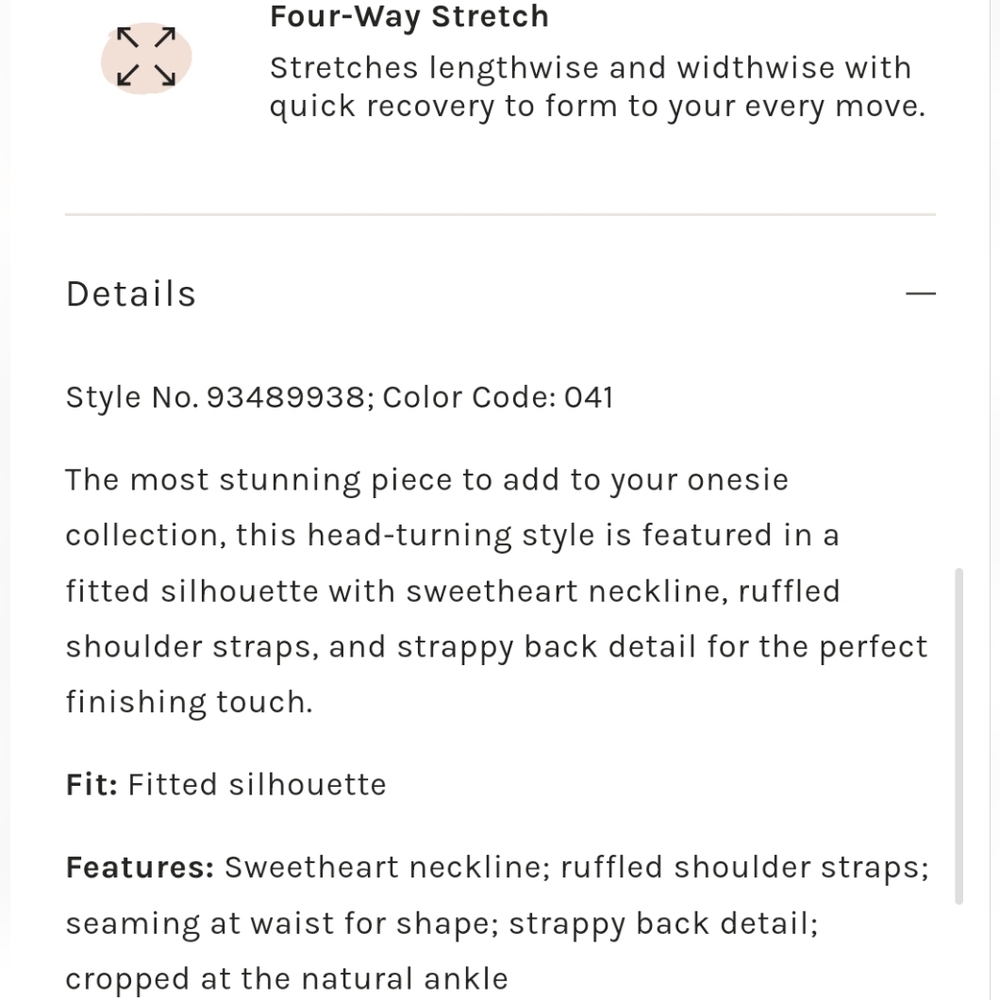This screenshot has width=1000, height=1000.
Task: Collapse the Details section with minus icon
Action: 920,294
